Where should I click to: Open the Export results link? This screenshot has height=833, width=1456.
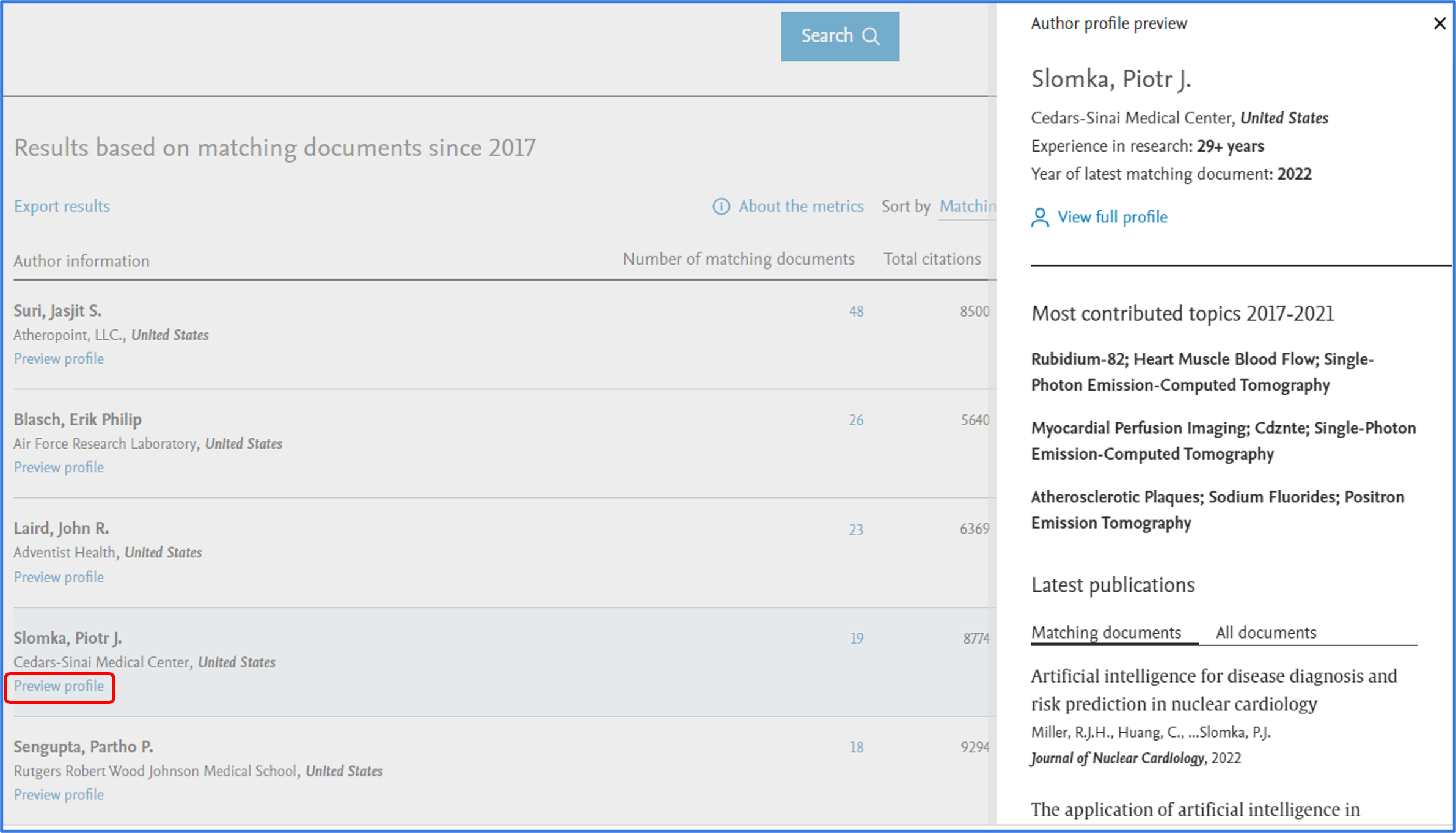62,206
